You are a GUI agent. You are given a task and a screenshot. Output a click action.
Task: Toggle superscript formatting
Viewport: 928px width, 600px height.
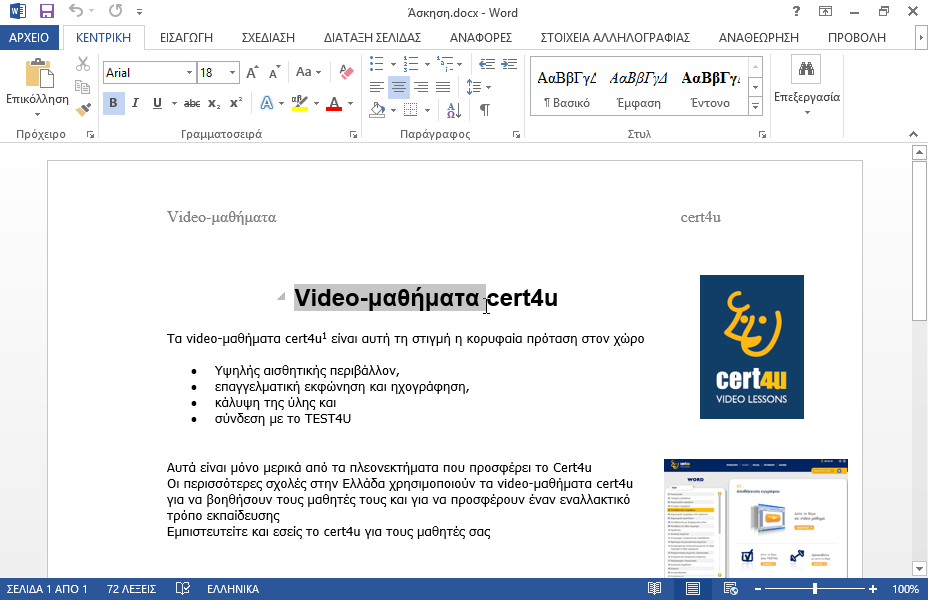click(236, 104)
